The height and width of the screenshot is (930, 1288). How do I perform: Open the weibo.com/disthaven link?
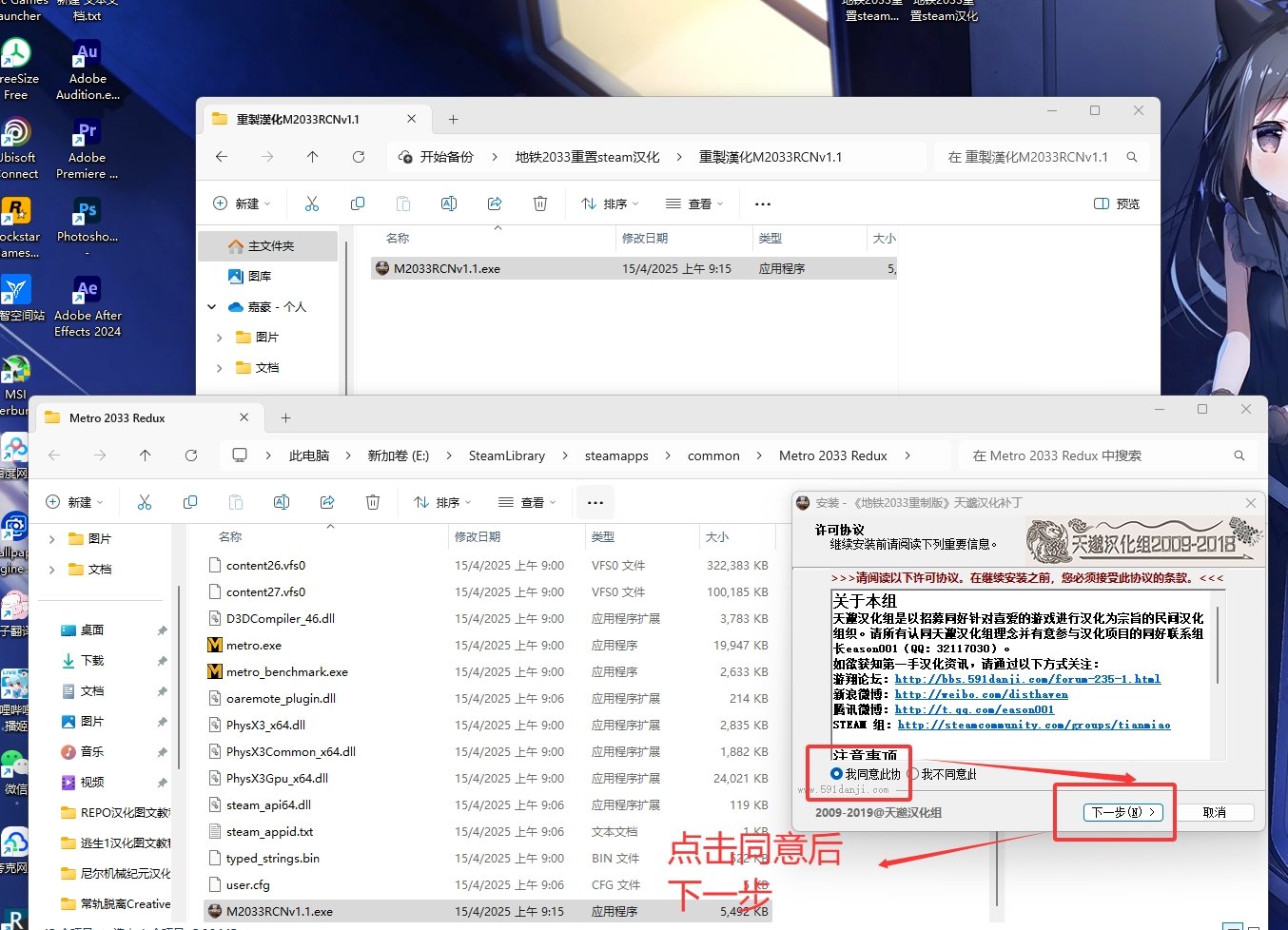981,694
